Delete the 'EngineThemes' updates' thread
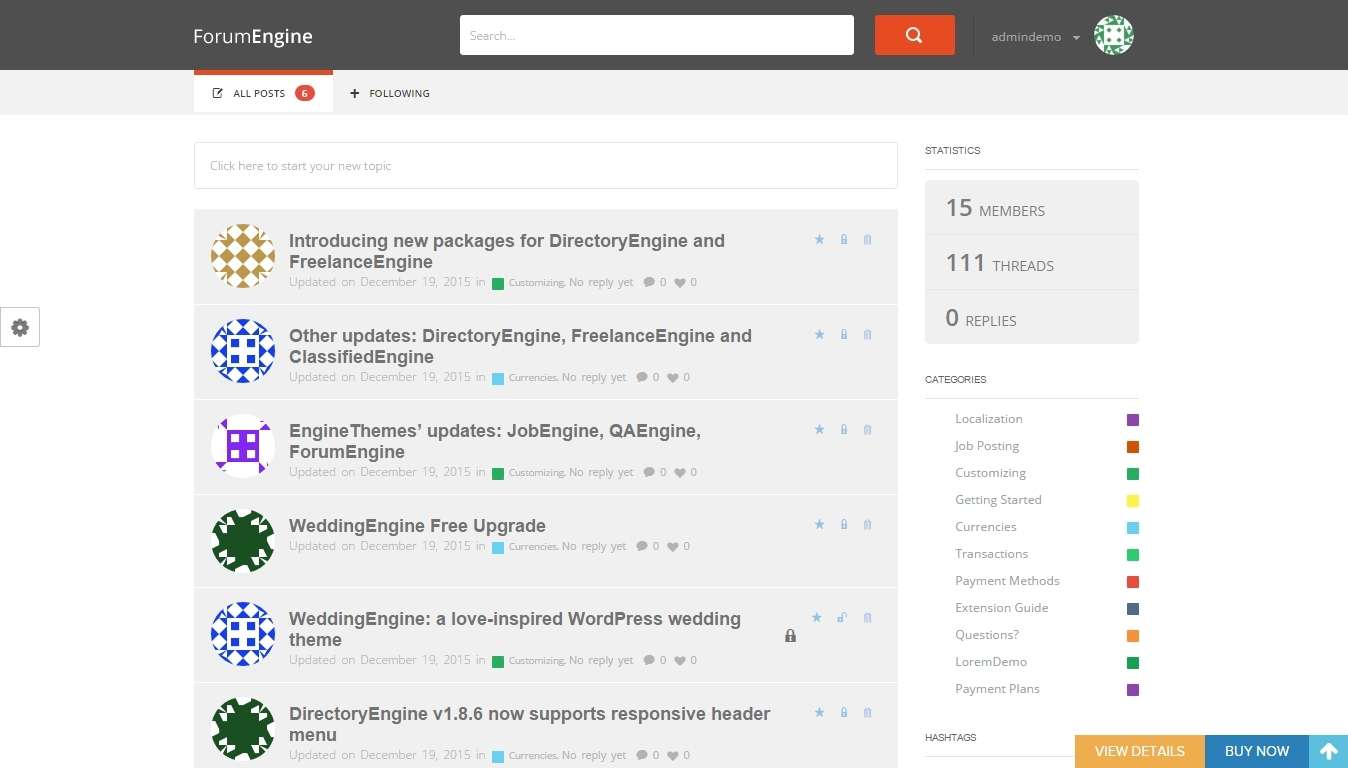 pyautogui.click(x=867, y=430)
